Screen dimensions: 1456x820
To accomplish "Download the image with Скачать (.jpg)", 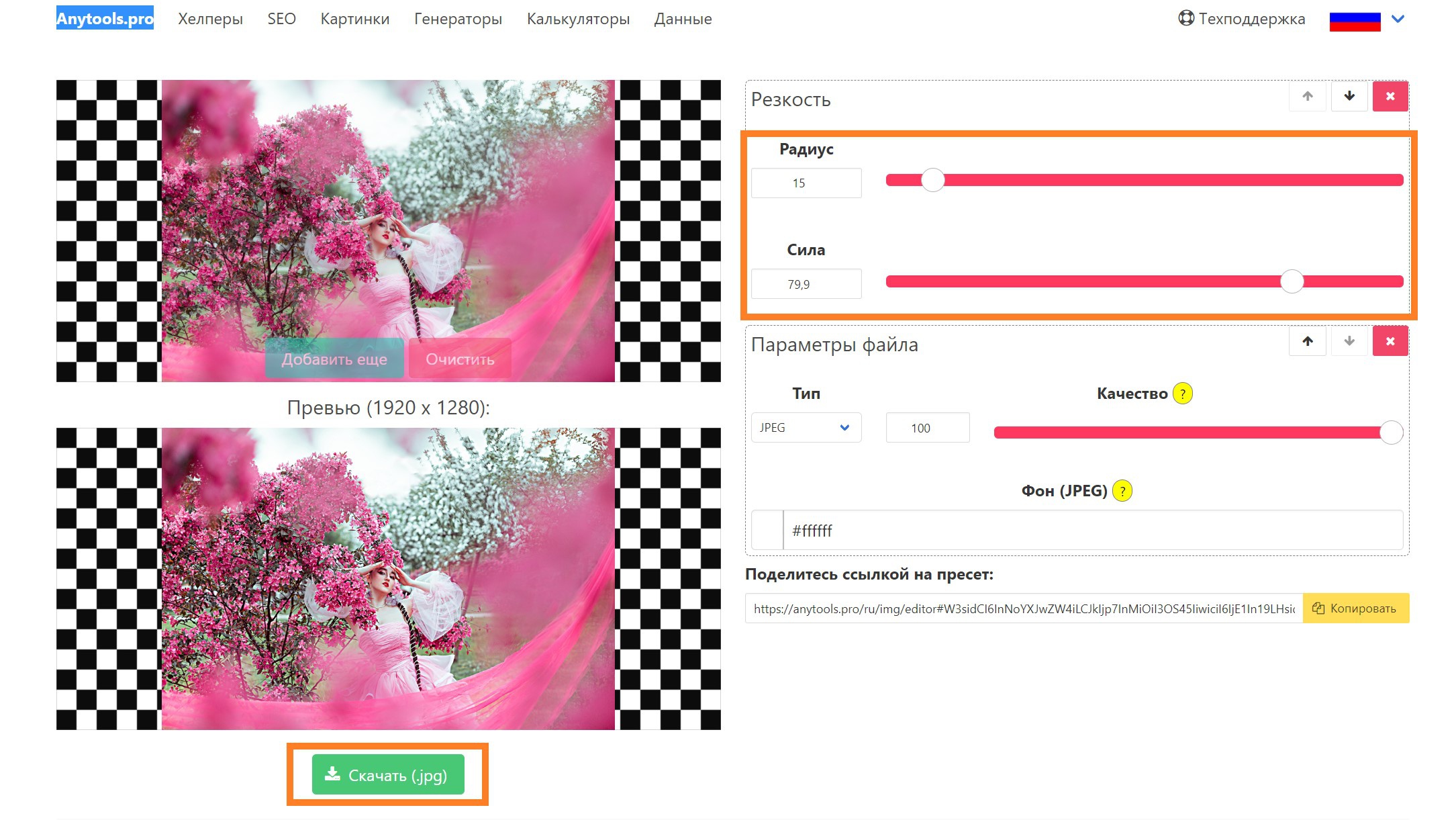I will tap(388, 774).
